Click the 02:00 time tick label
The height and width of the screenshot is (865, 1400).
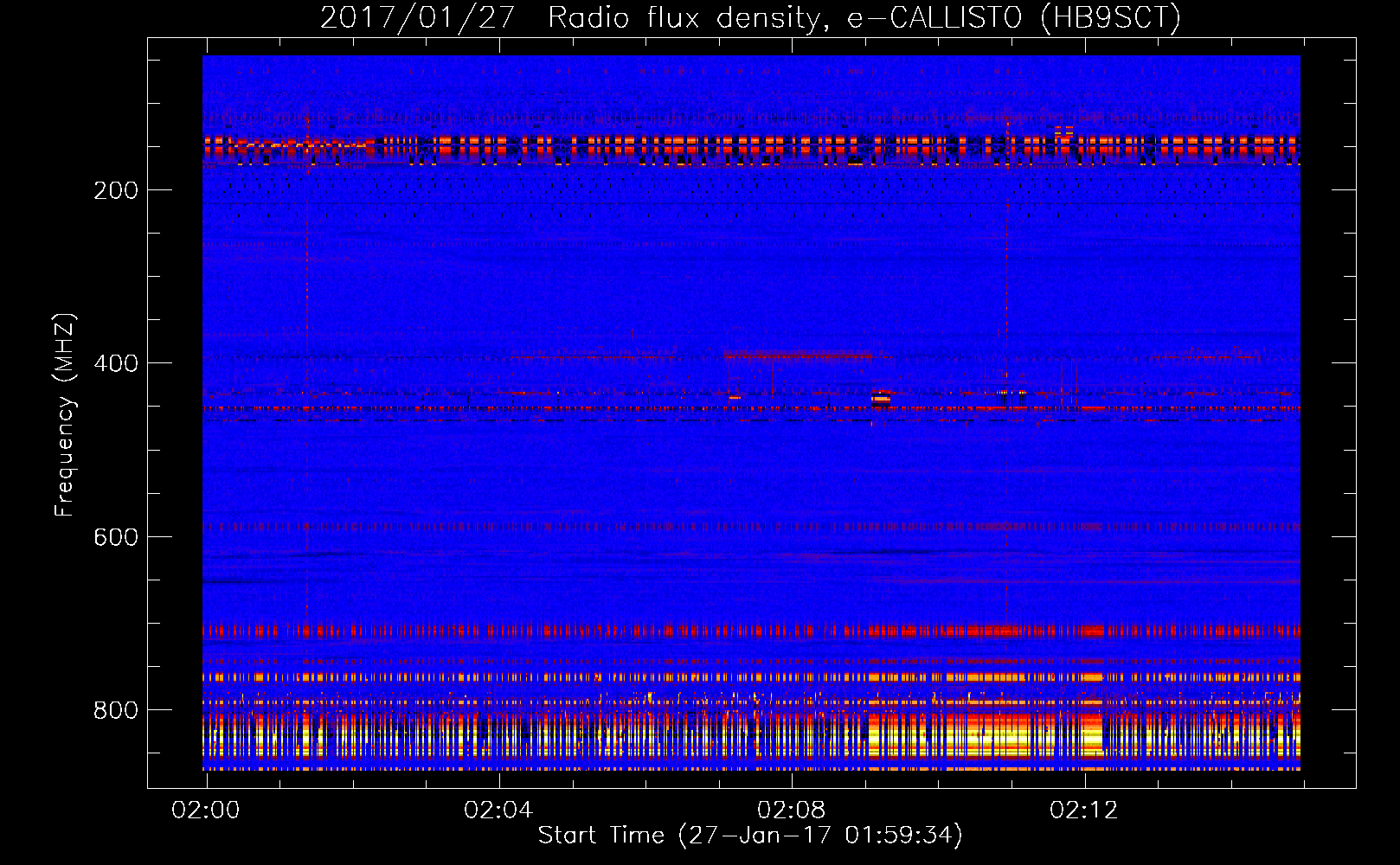click(206, 811)
